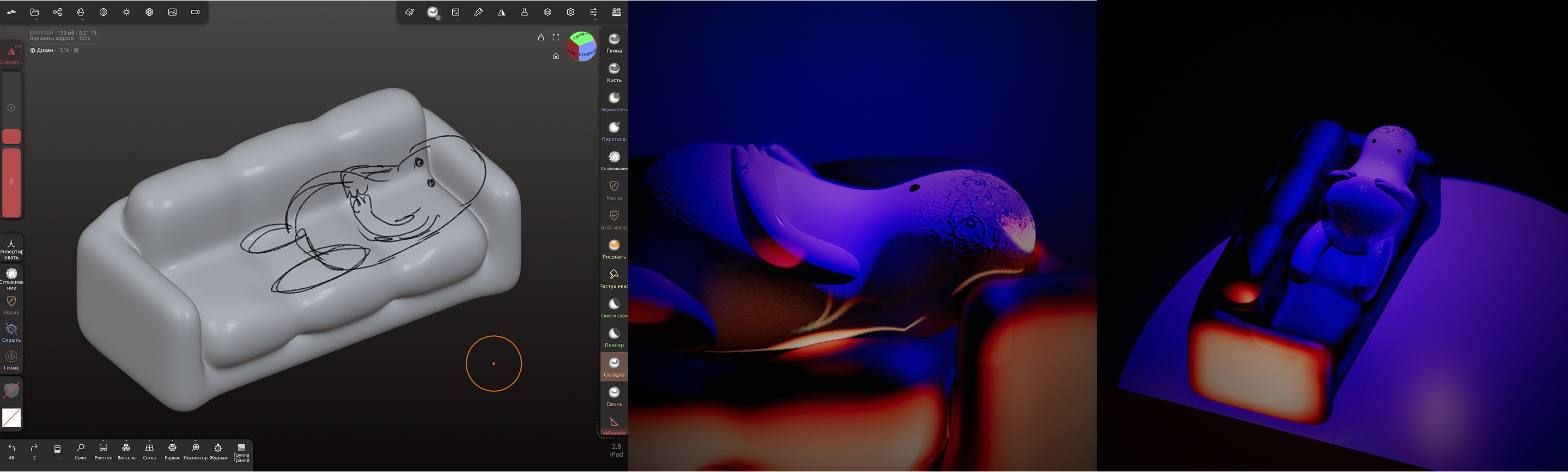This screenshot has height=472, width=1568.
Task: Toggle Журнал debug log
Action: [218, 451]
